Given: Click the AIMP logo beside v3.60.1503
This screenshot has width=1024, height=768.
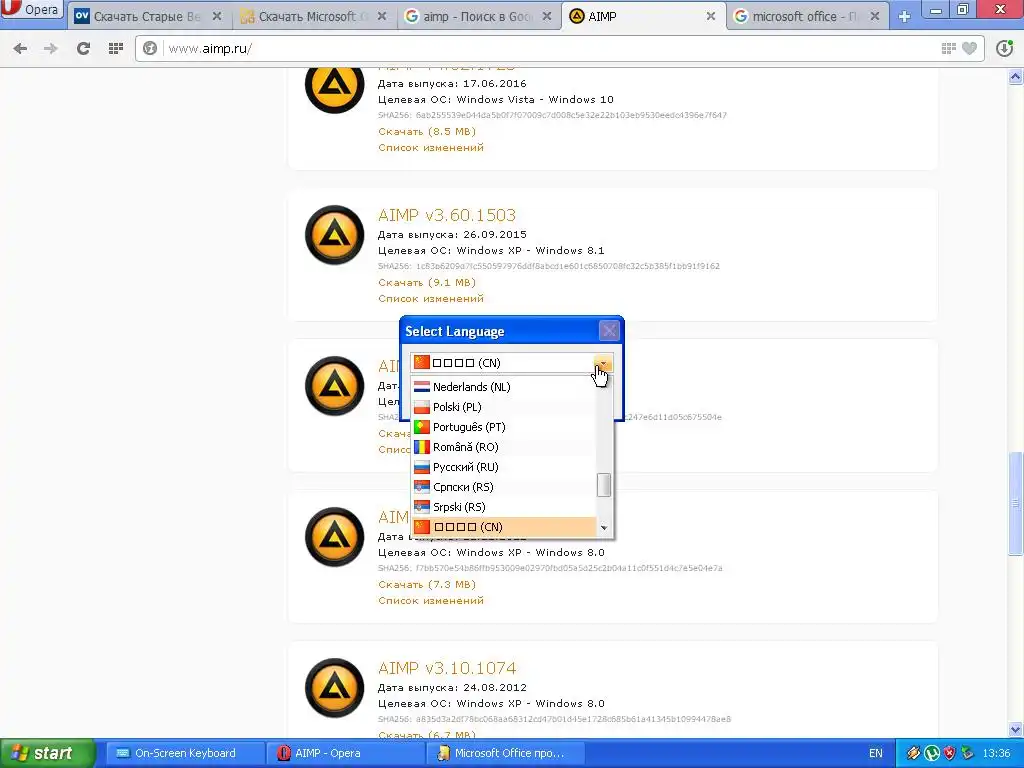Looking at the screenshot, I should 334,235.
